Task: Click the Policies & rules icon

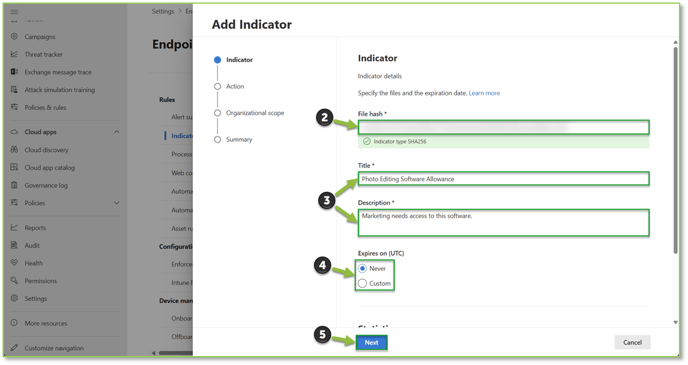Action: click(x=14, y=107)
